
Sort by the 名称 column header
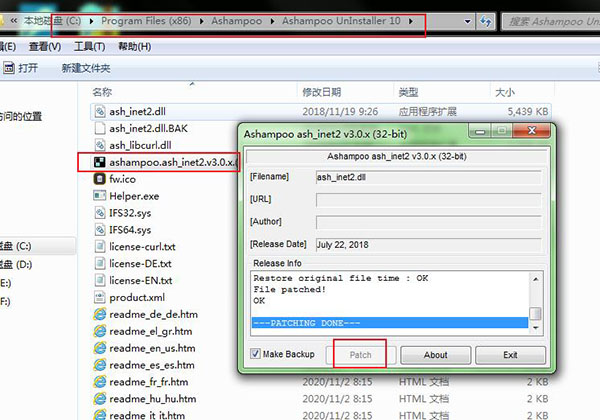[102, 92]
